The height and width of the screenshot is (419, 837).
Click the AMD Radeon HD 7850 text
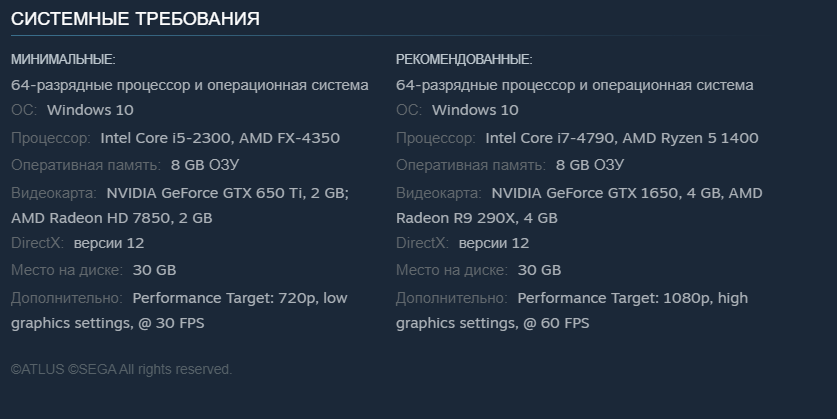tap(96, 217)
